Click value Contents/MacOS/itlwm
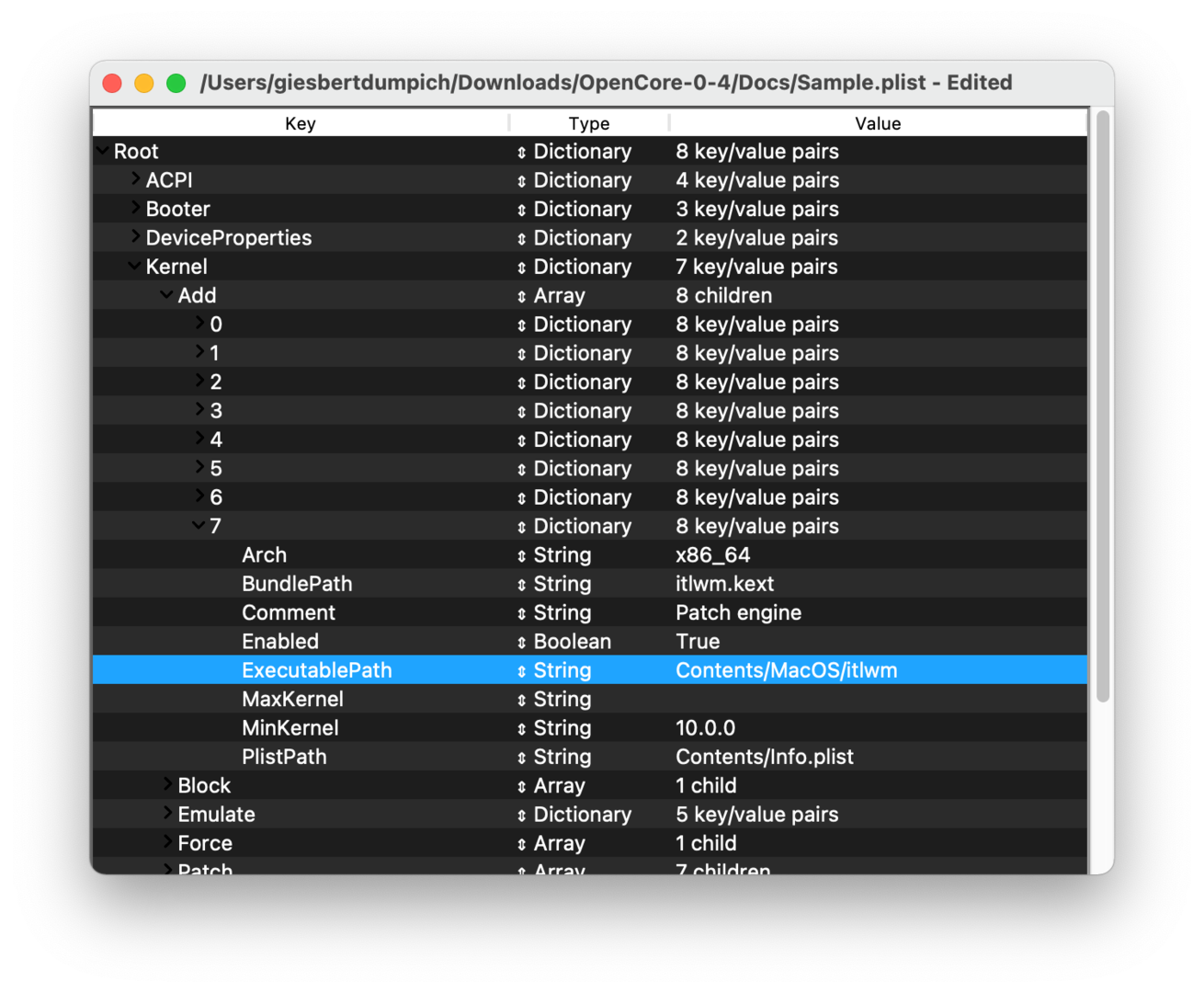 tap(786, 670)
